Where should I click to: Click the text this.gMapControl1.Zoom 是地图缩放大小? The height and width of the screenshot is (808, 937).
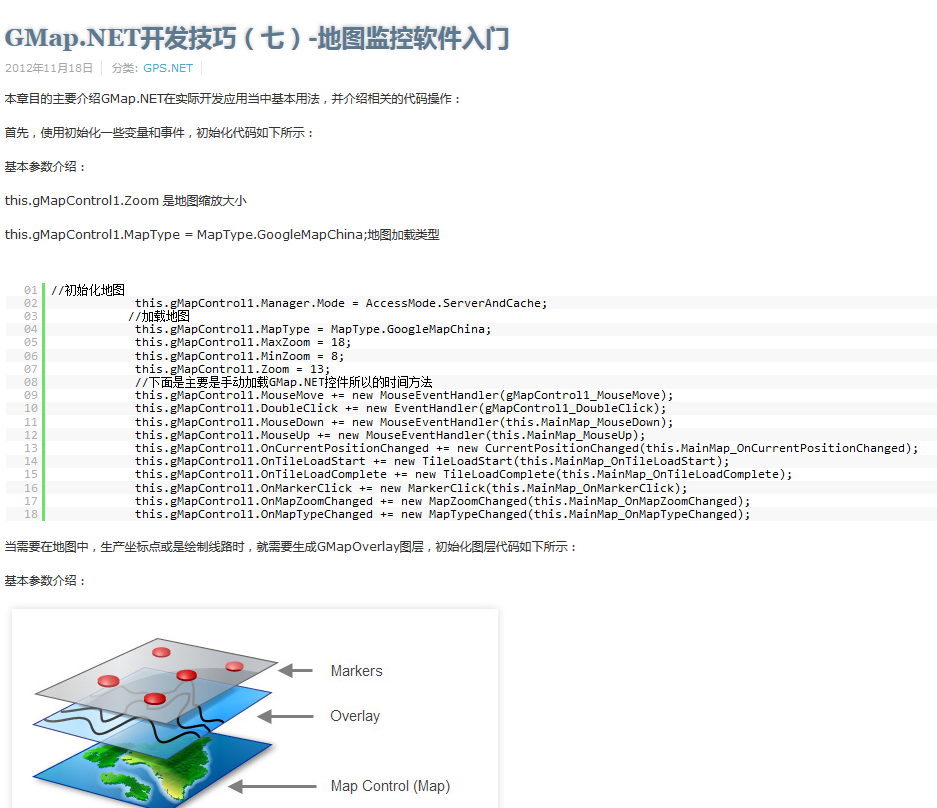[125, 201]
